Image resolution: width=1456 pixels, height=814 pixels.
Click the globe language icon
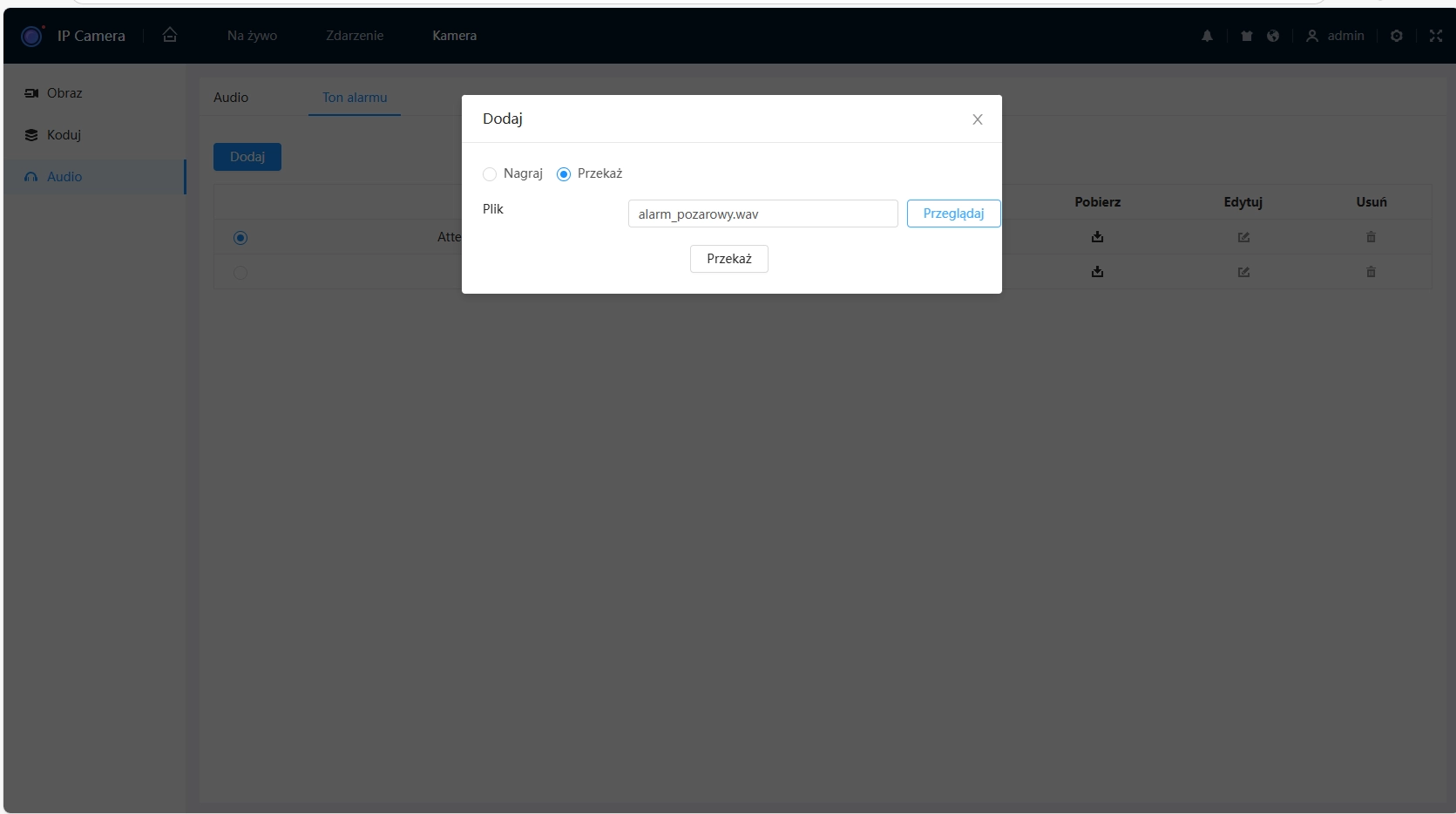tap(1273, 36)
